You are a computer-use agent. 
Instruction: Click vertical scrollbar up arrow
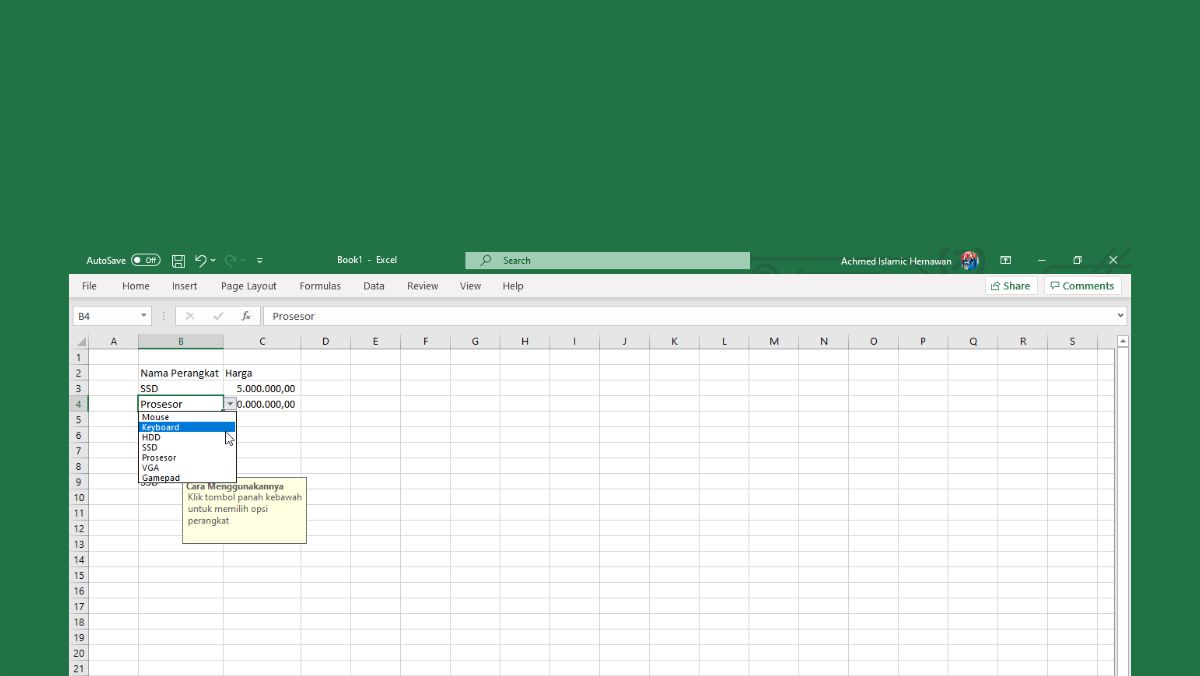[1123, 341]
